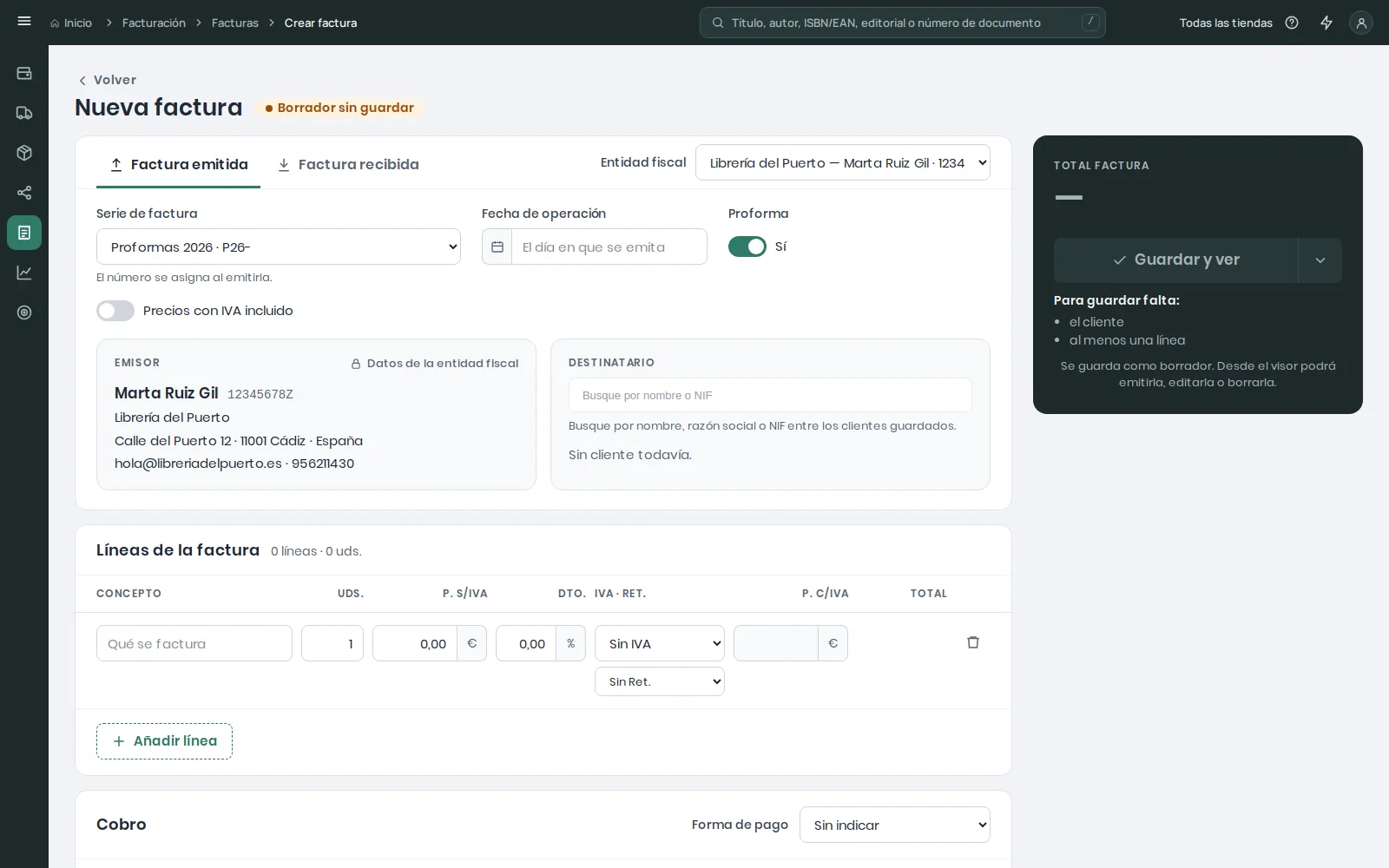Viewport: 1389px width, 868px height.
Task: Open the Serie de factura dropdown
Action: coord(279,247)
